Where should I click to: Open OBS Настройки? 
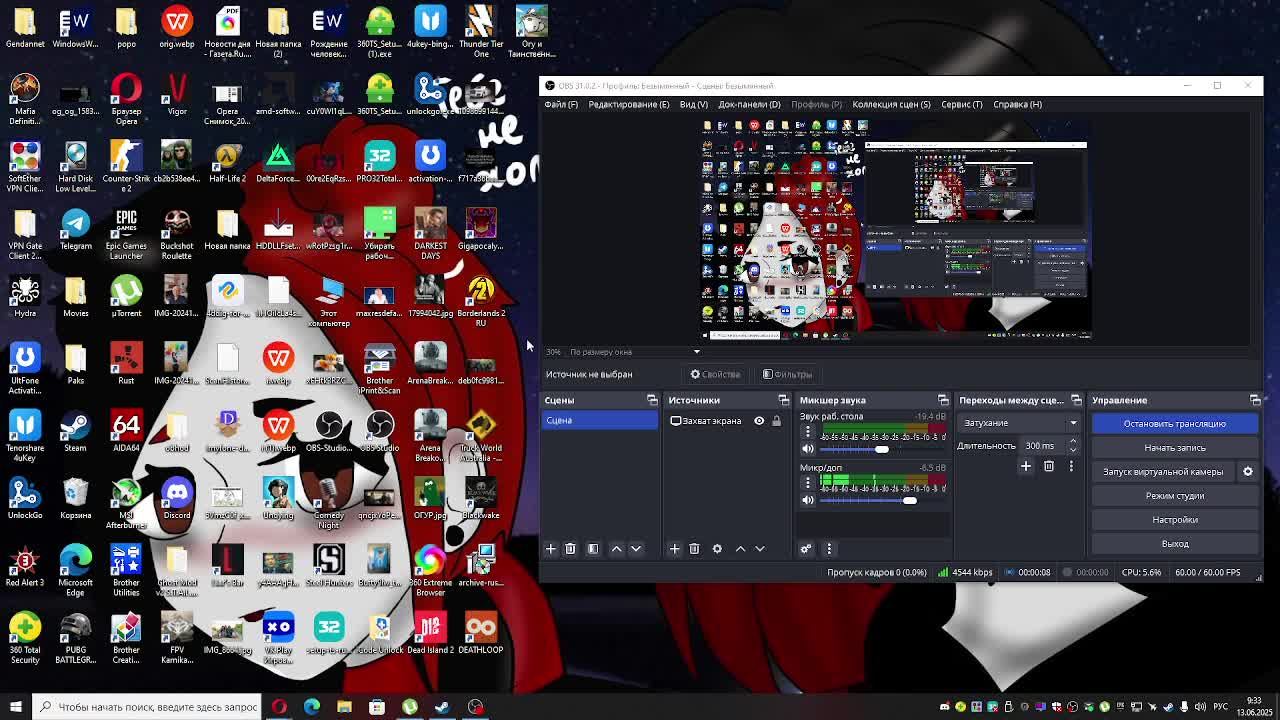point(1174,520)
